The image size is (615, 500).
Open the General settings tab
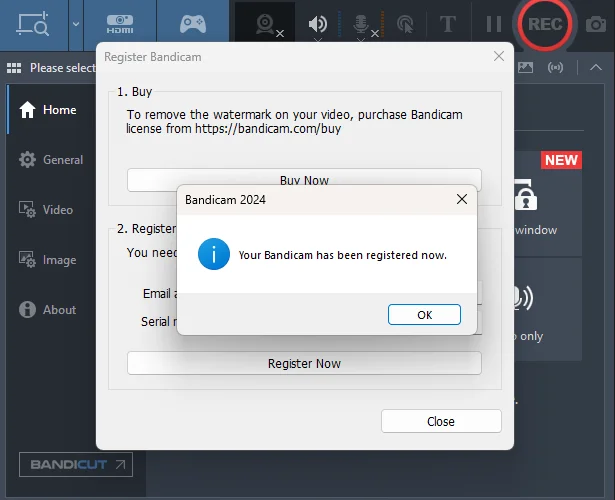[51, 160]
